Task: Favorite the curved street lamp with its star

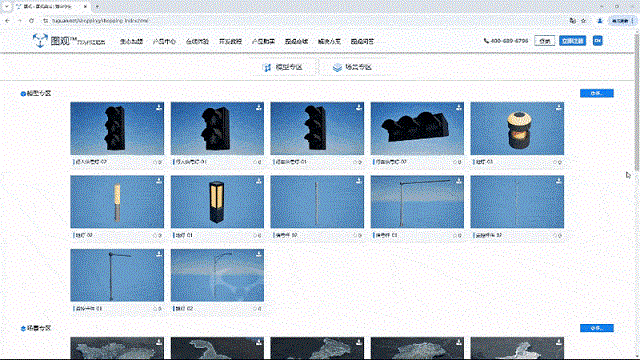Action: [255, 309]
